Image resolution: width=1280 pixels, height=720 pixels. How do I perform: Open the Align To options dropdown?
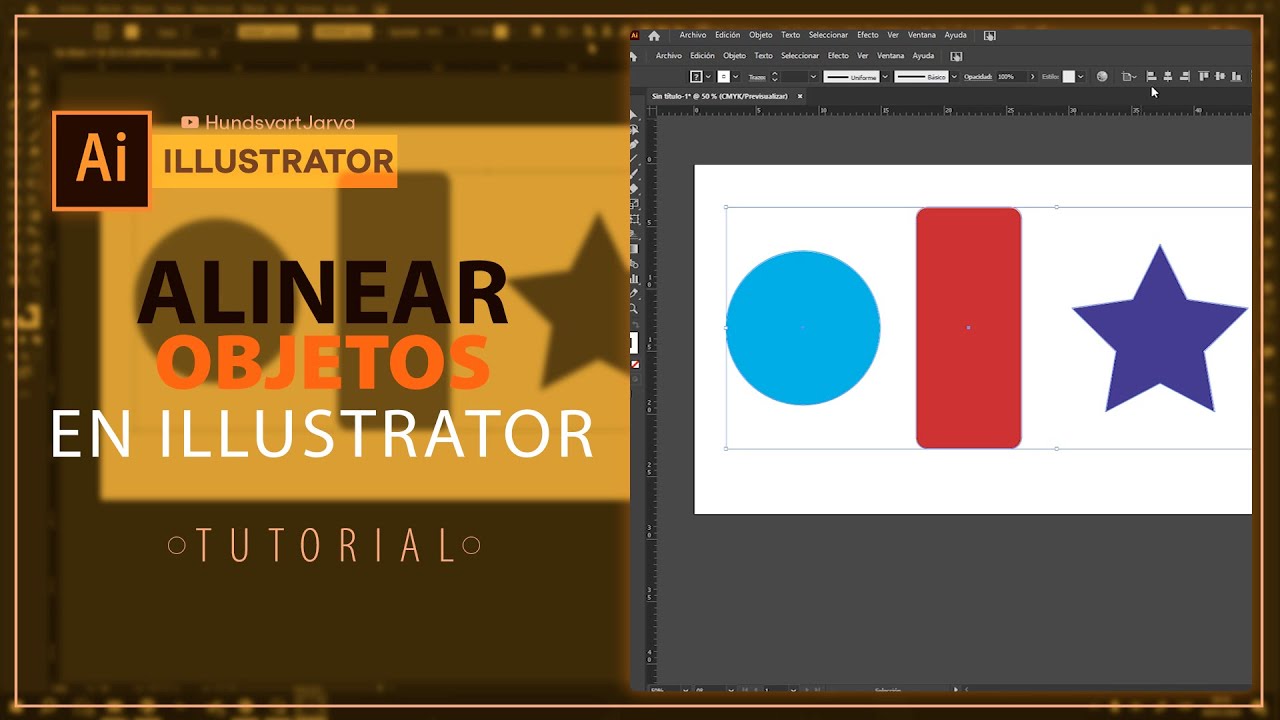coord(1129,76)
